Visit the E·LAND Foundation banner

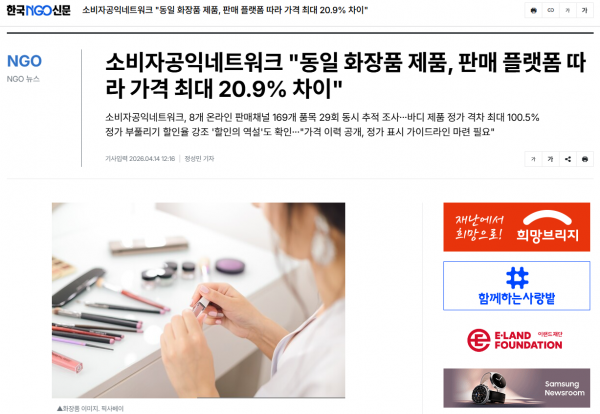[x=515, y=340]
